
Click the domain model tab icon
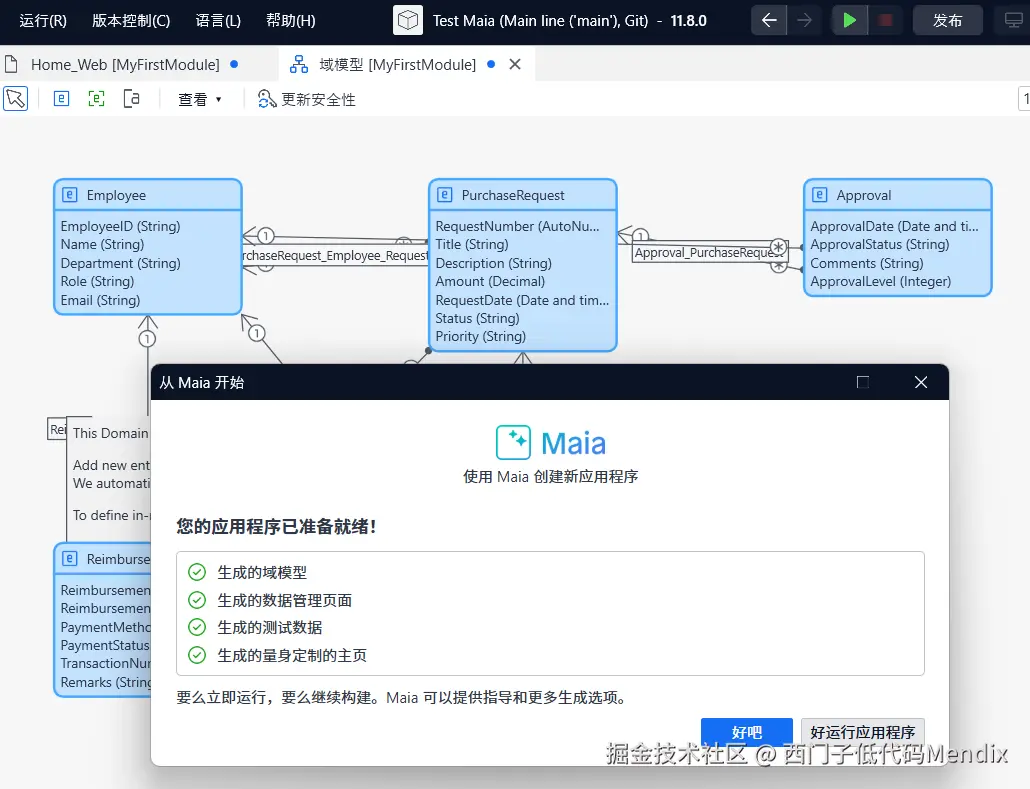(299, 64)
